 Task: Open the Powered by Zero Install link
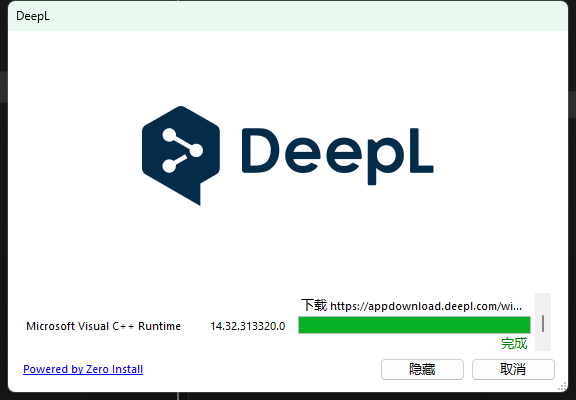point(83,369)
